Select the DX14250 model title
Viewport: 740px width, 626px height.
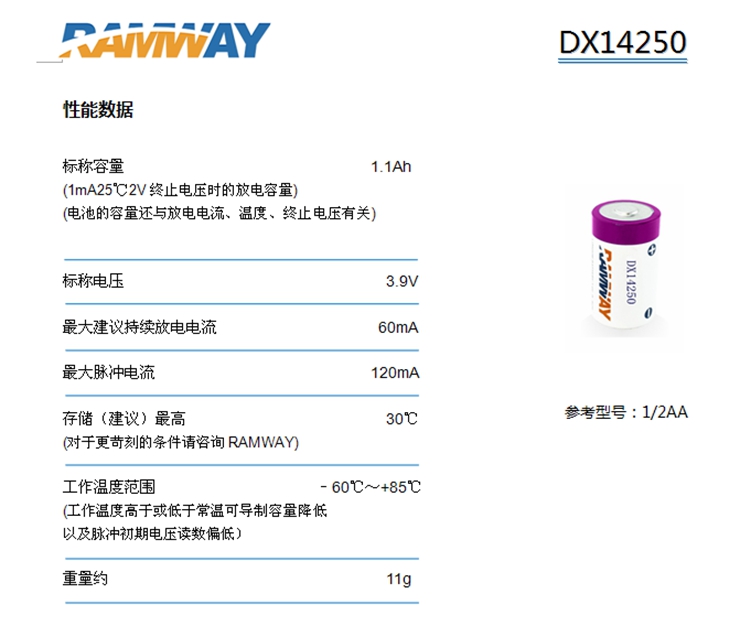click(x=622, y=42)
